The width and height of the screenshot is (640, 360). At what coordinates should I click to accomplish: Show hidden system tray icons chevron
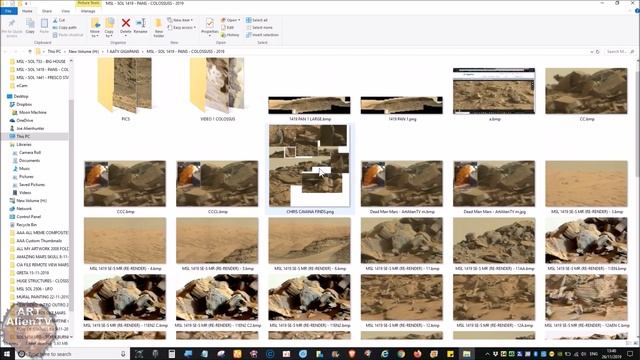(487, 354)
